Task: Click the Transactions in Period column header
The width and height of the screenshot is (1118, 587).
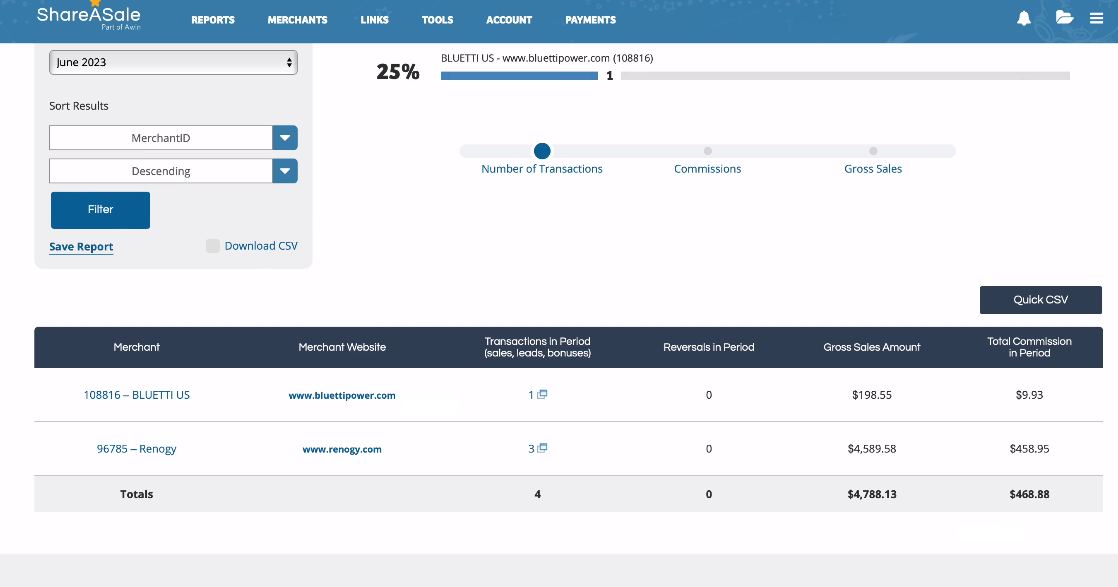Action: click(538, 347)
